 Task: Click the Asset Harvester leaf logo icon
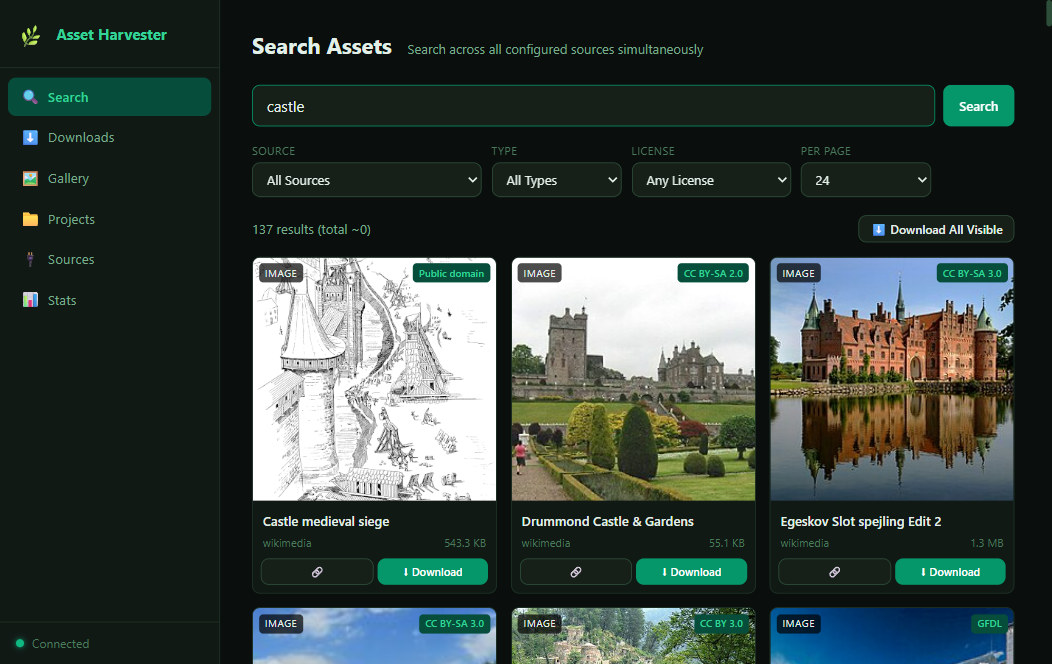click(31, 35)
